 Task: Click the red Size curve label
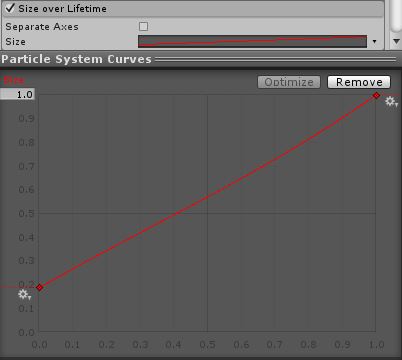click(x=14, y=80)
